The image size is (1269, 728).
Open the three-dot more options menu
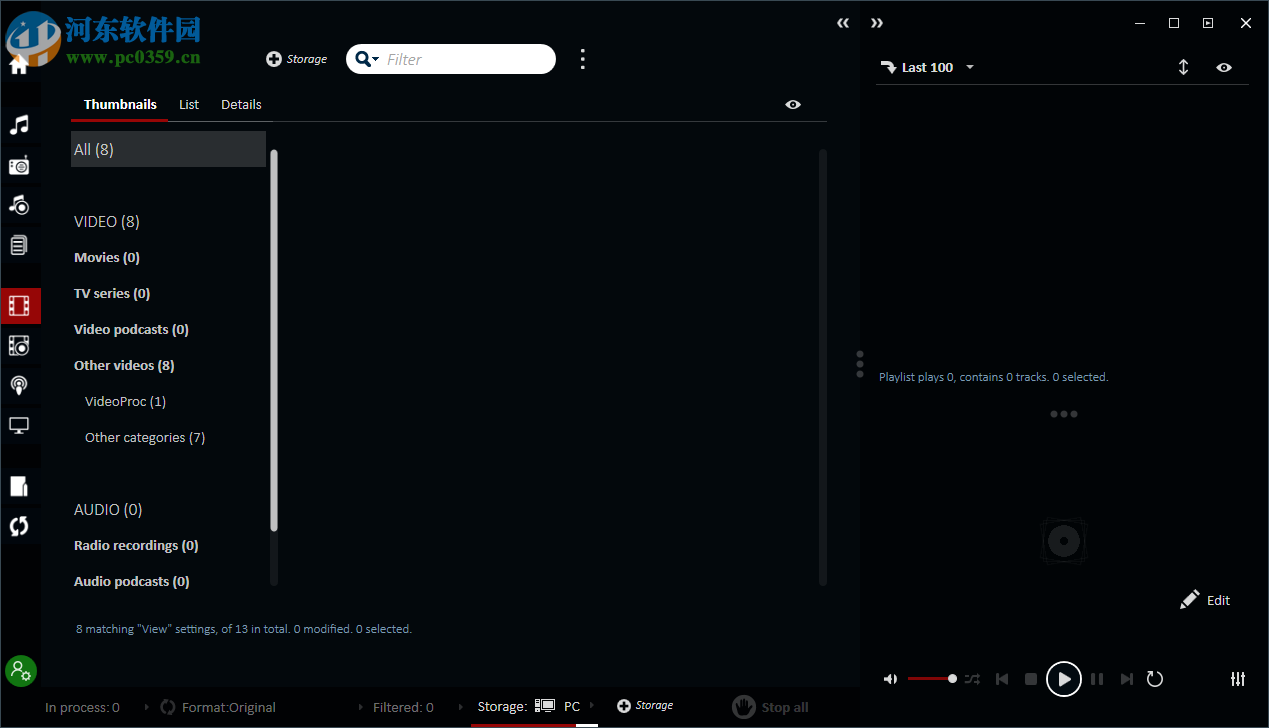583,59
